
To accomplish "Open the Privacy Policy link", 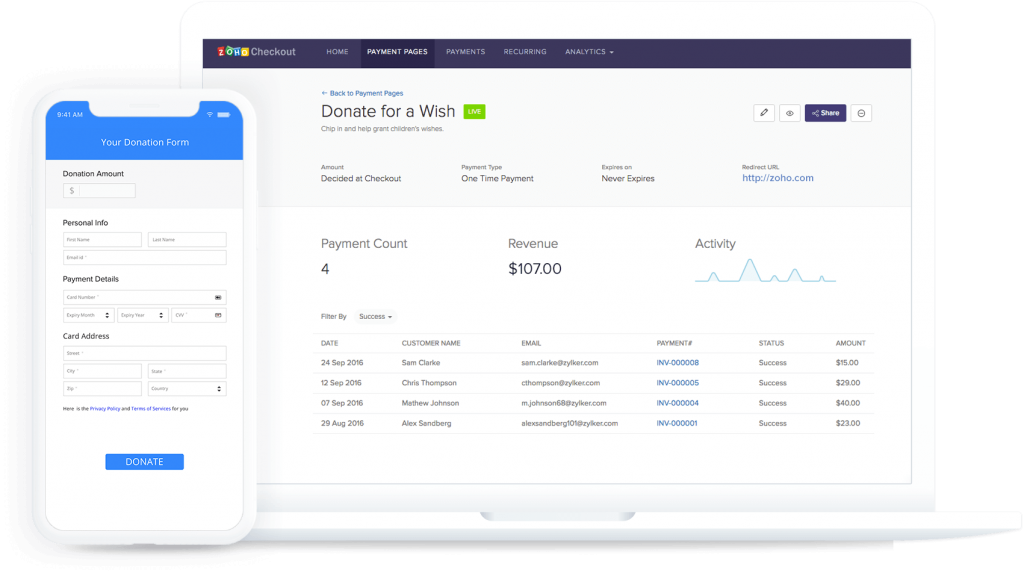I will tap(105, 409).
